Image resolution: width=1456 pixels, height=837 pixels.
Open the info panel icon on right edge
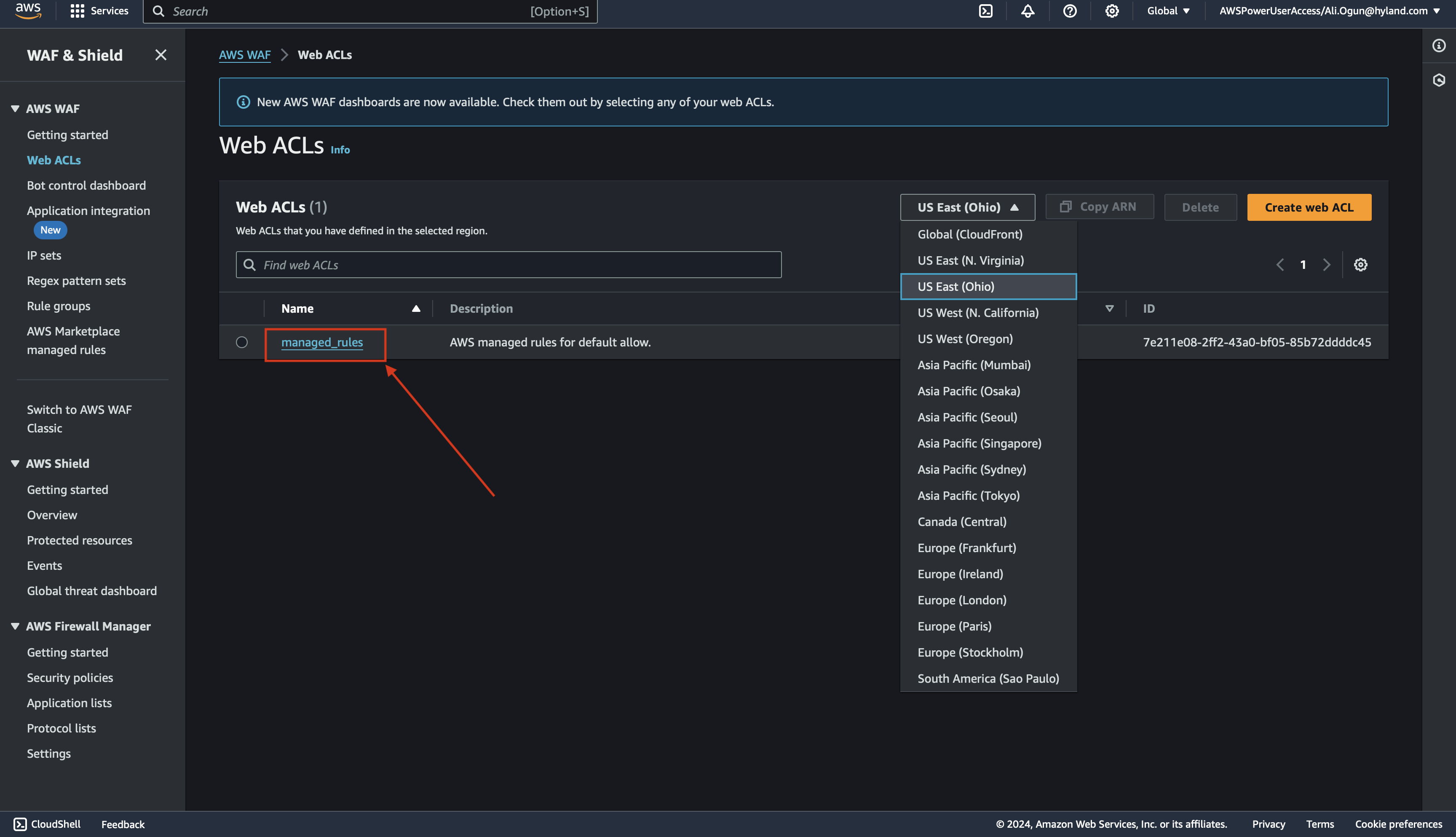point(1438,46)
